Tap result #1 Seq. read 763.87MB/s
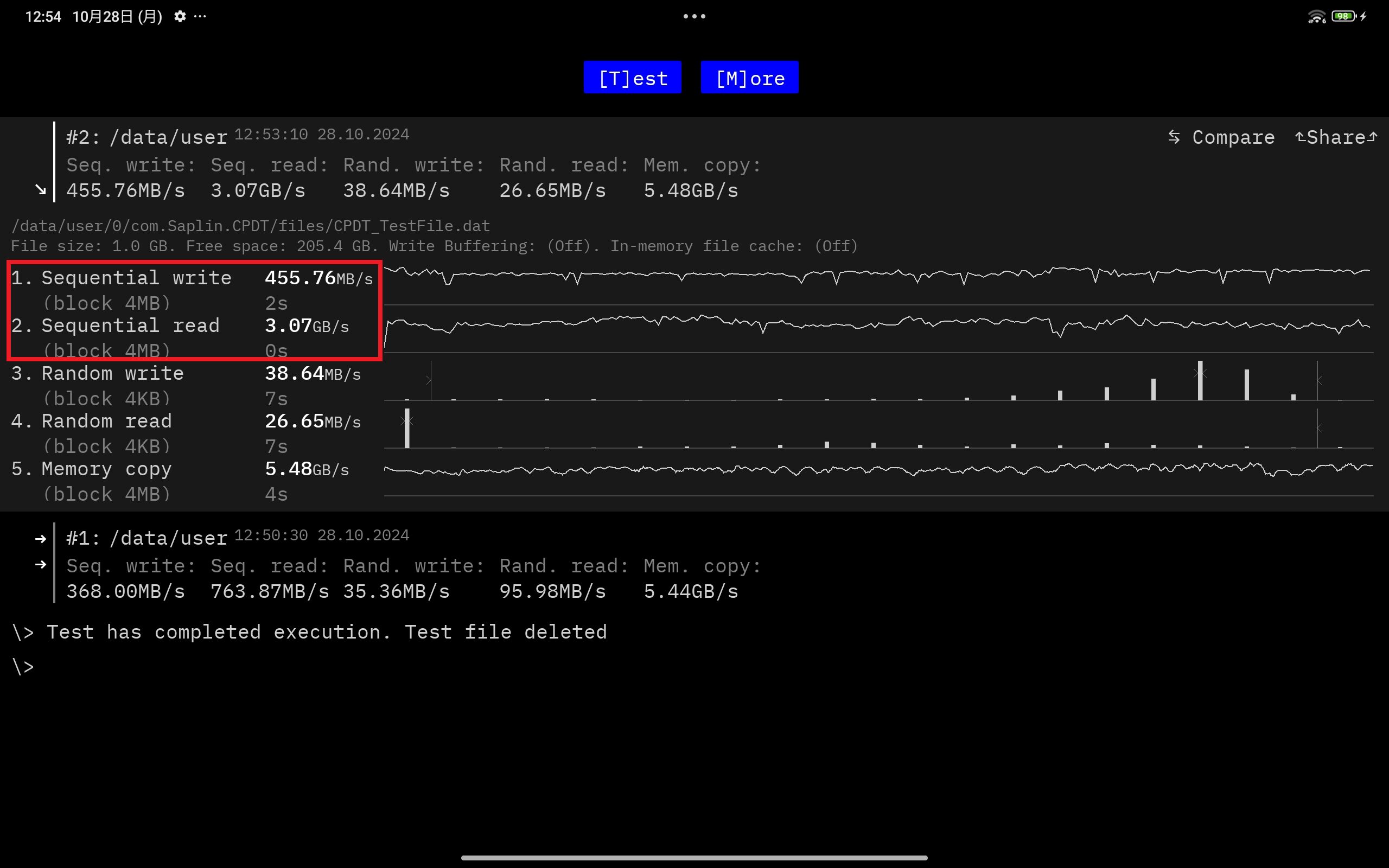The image size is (1389, 868). [270, 591]
